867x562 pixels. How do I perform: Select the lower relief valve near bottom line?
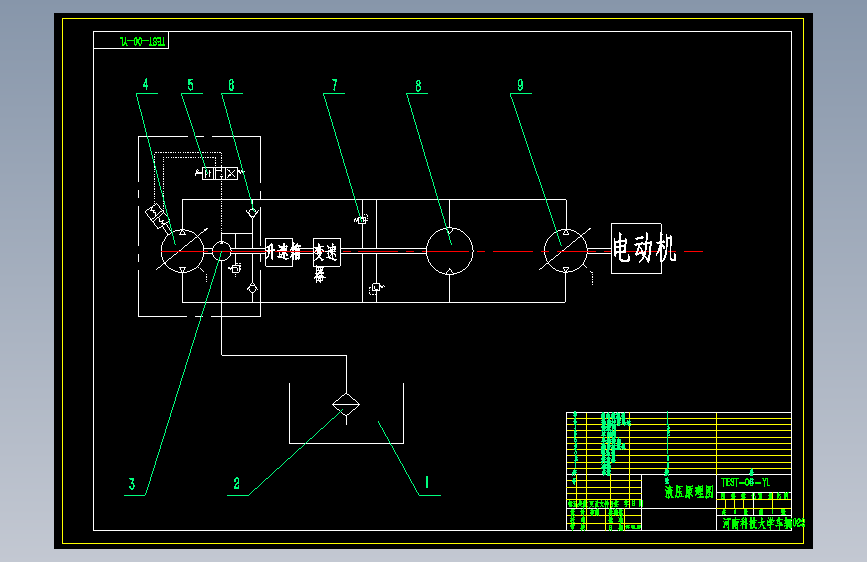(x=377, y=288)
